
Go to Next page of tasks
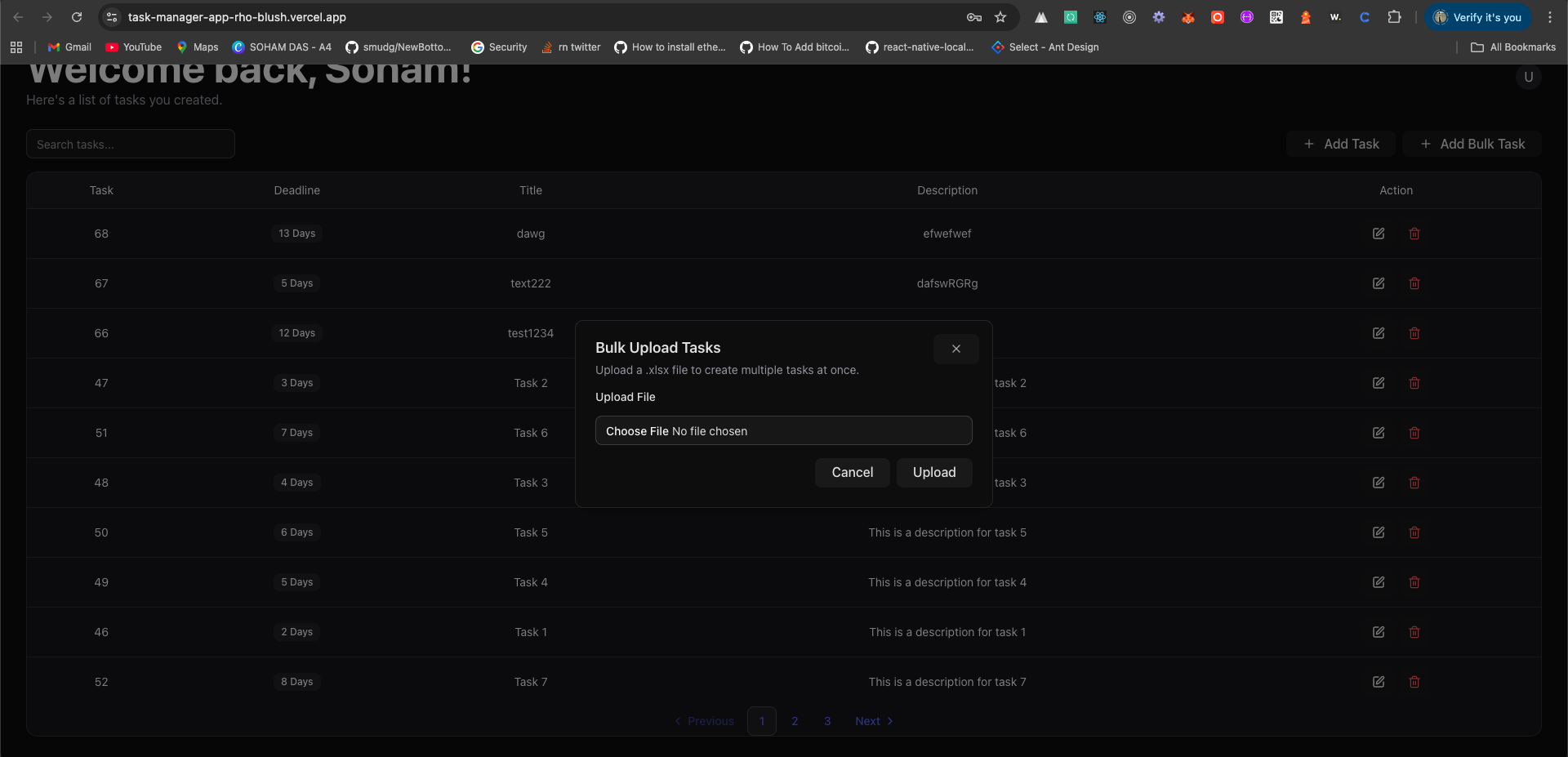pos(874,721)
